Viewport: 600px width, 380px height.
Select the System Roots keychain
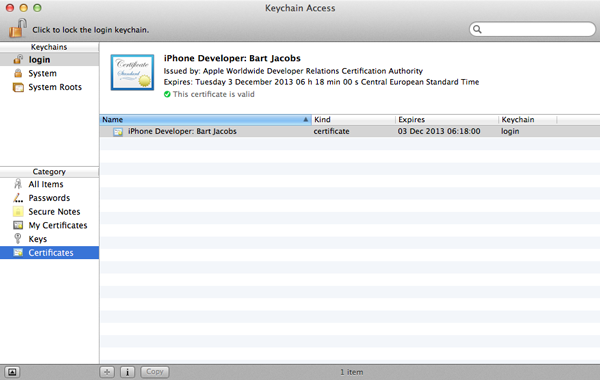coord(49,87)
